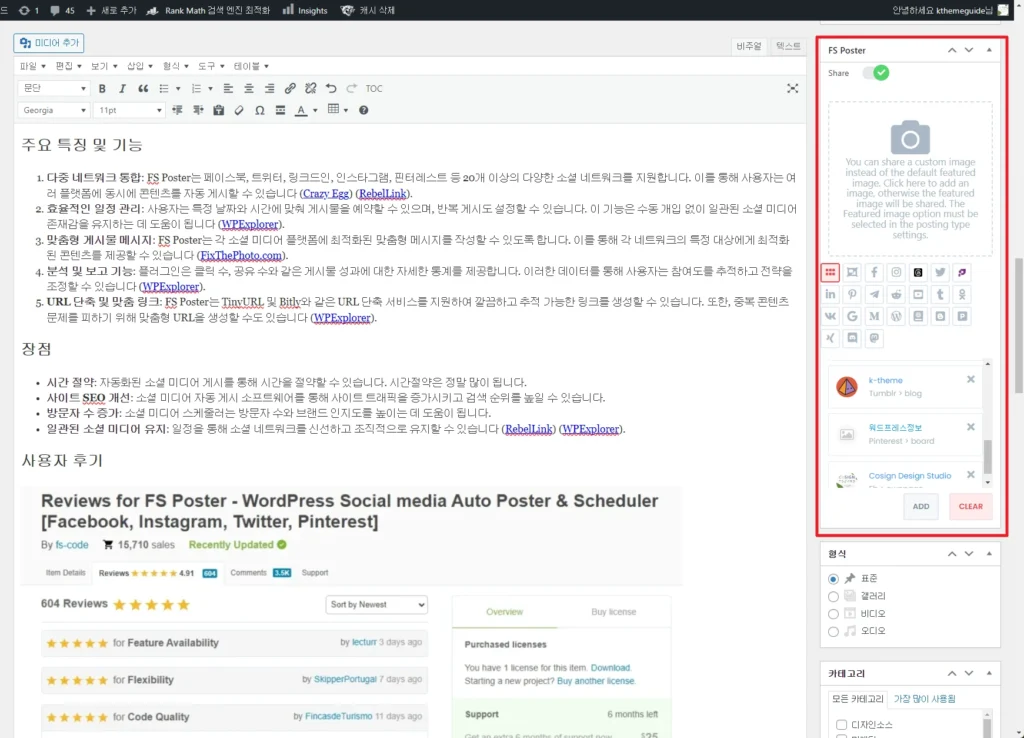Remove the k-theme Tumblr account
The width and height of the screenshot is (1024, 738).
coord(970,379)
